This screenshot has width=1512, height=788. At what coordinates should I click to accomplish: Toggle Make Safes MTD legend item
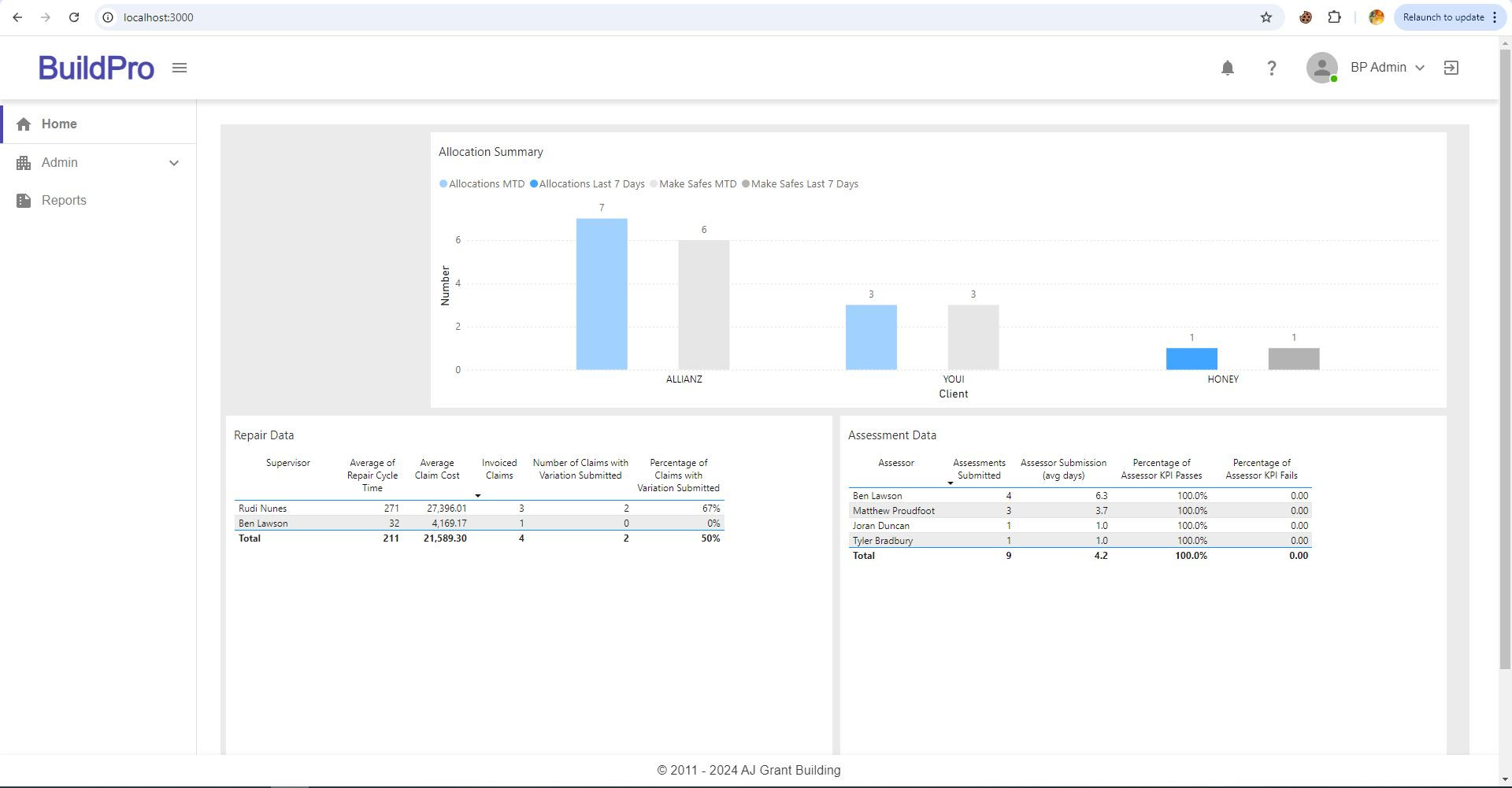(x=693, y=184)
